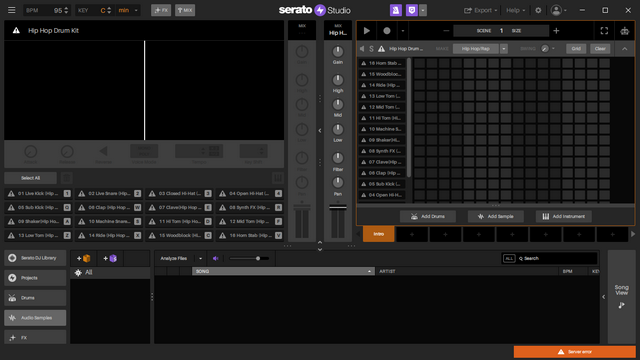The width and height of the screenshot is (640, 360).
Task: Open settings gear
Action: point(538,10)
